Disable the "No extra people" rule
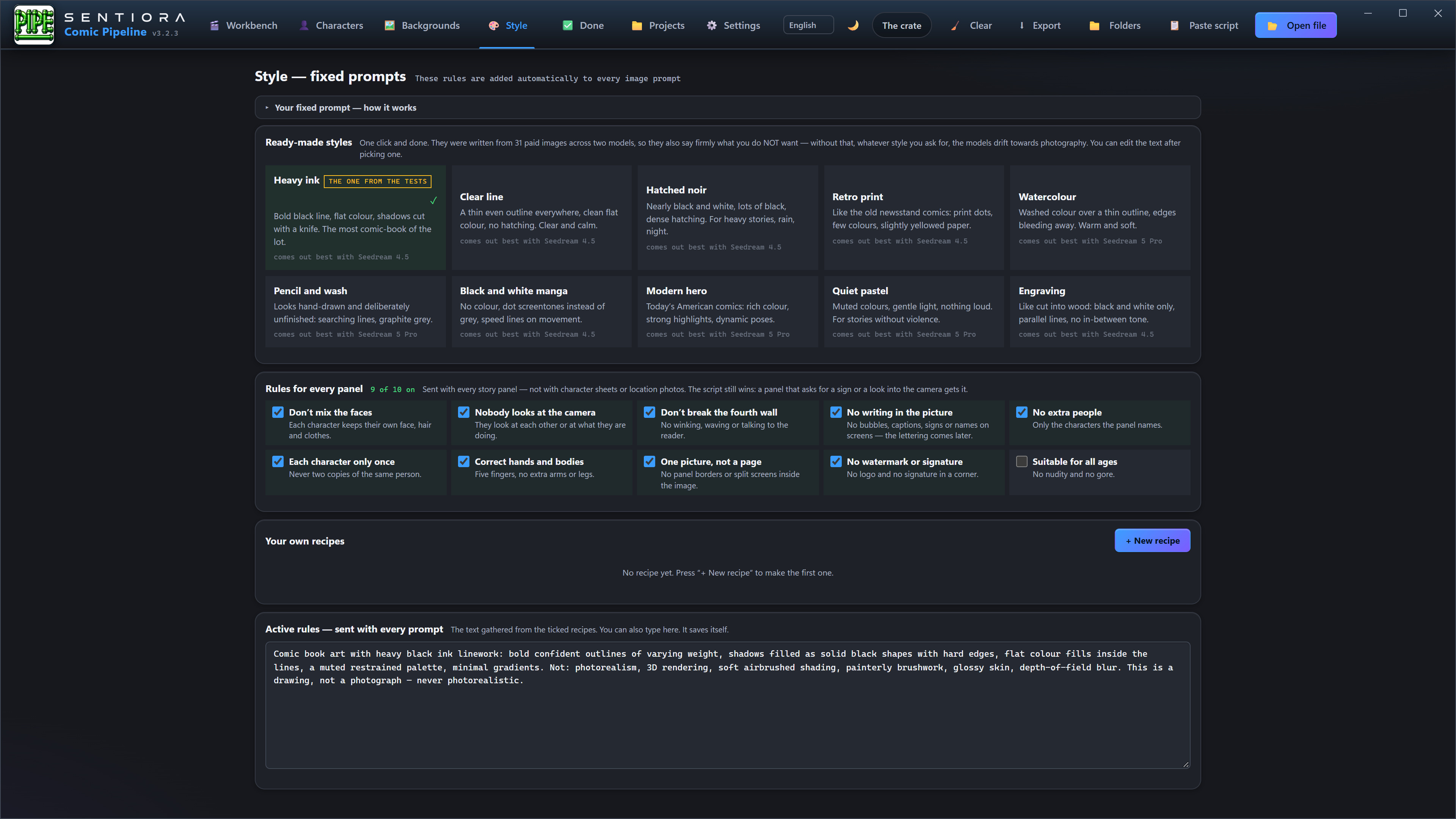This screenshot has height=819, width=1456. [1021, 412]
